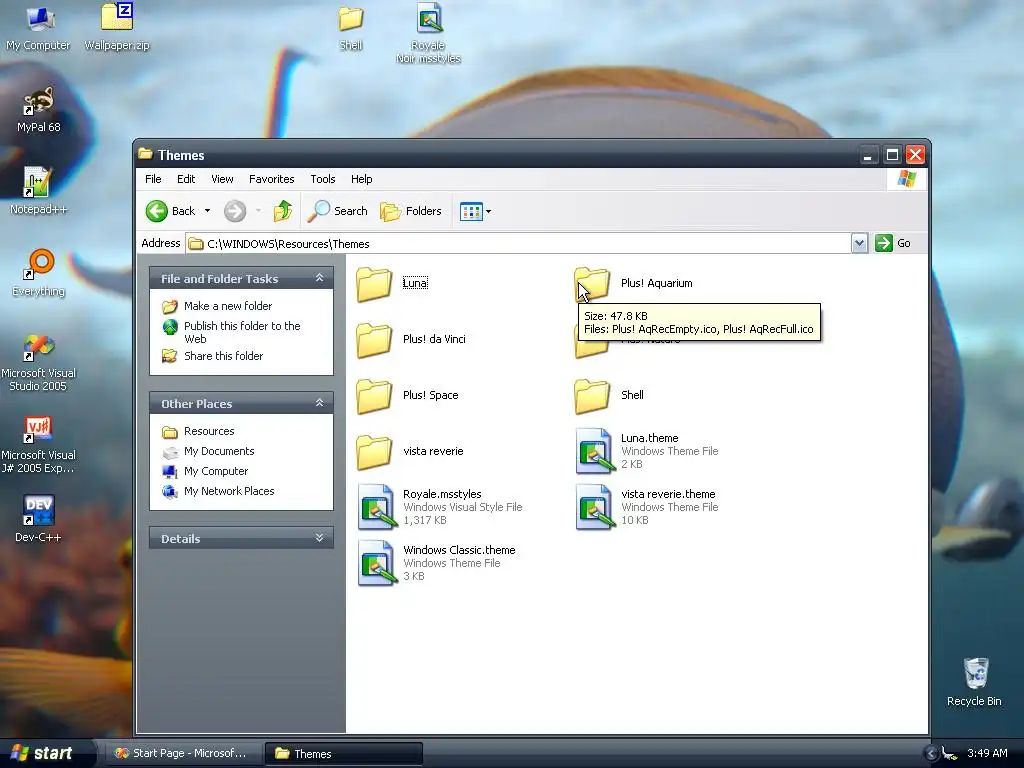1024x768 pixels.
Task: Select the Plus! da Vinci folder
Action: pyautogui.click(x=411, y=340)
